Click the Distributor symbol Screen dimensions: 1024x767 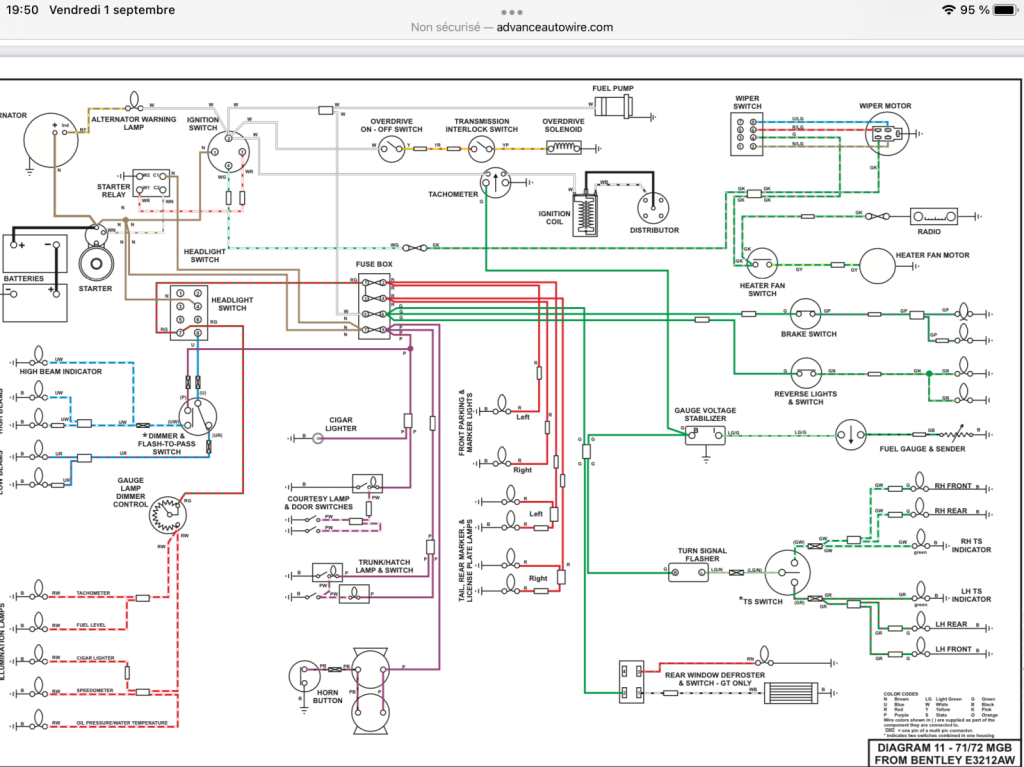[x=654, y=208]
